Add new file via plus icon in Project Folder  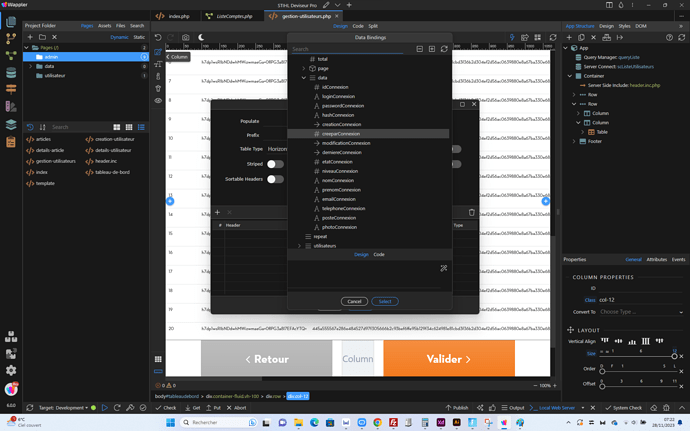(30, 37)
